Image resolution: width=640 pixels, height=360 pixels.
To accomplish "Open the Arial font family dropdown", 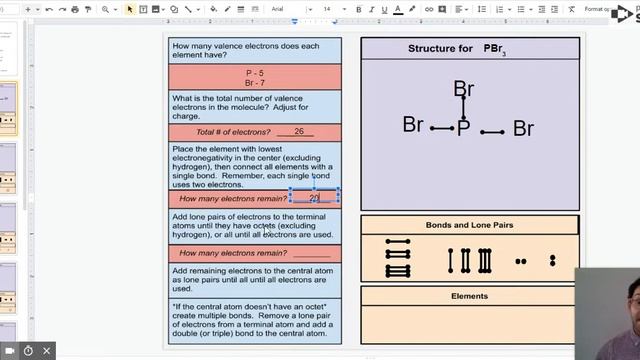I will [x=291, y=9].
